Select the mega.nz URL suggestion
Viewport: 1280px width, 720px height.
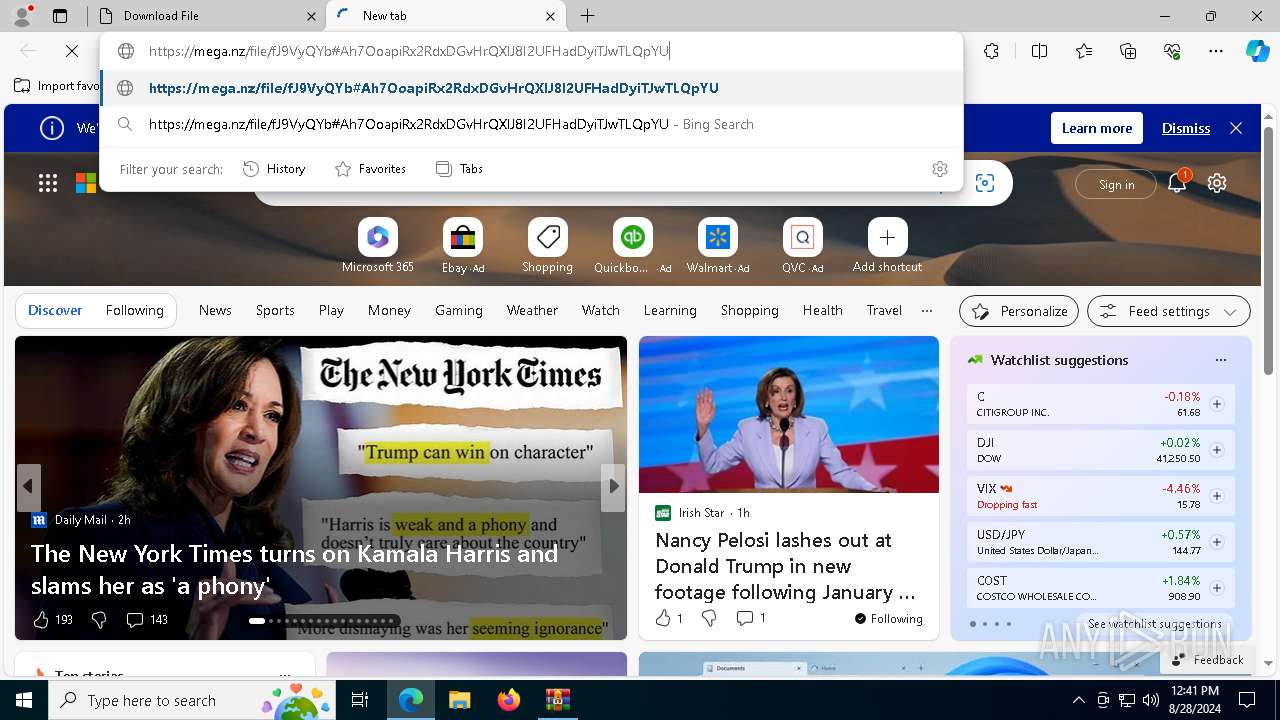(x=531, y=88)
